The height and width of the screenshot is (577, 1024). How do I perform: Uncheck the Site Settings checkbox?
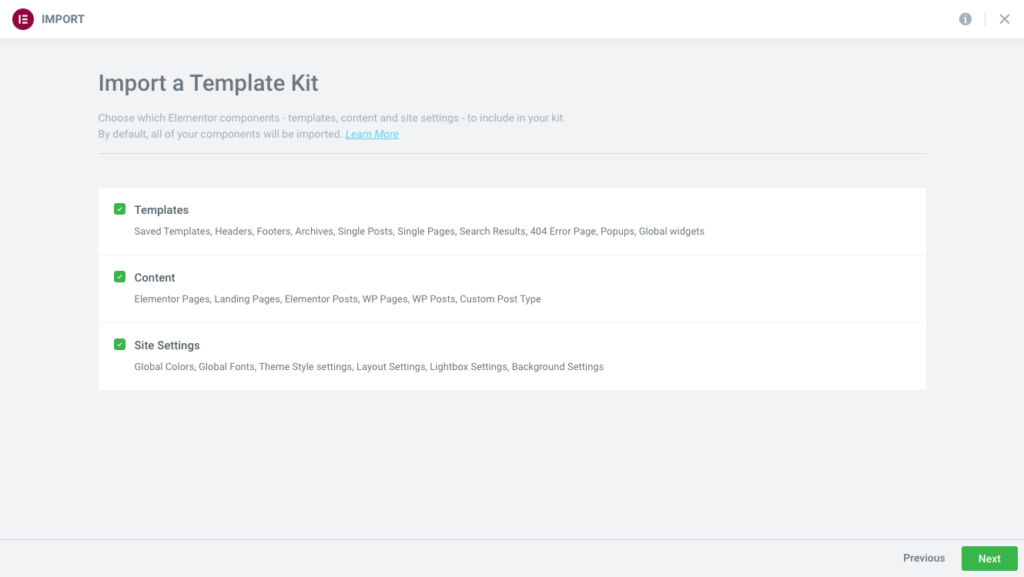[120, 344]
